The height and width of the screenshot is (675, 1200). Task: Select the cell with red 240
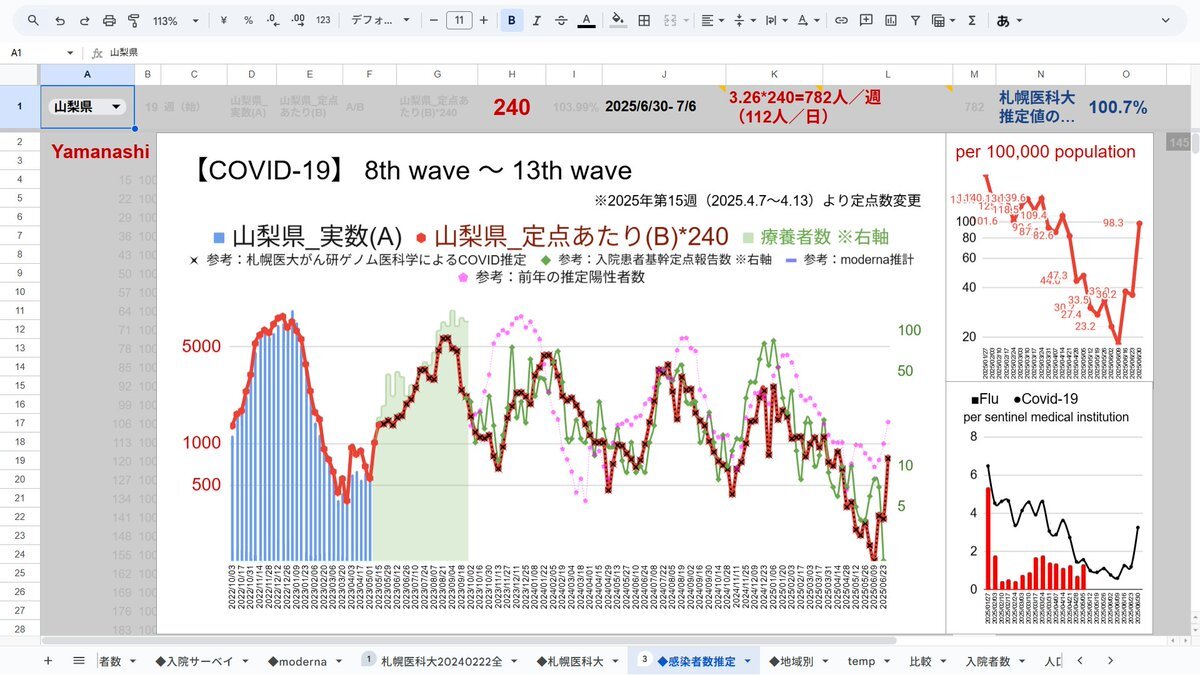click(x=511, y=107)
